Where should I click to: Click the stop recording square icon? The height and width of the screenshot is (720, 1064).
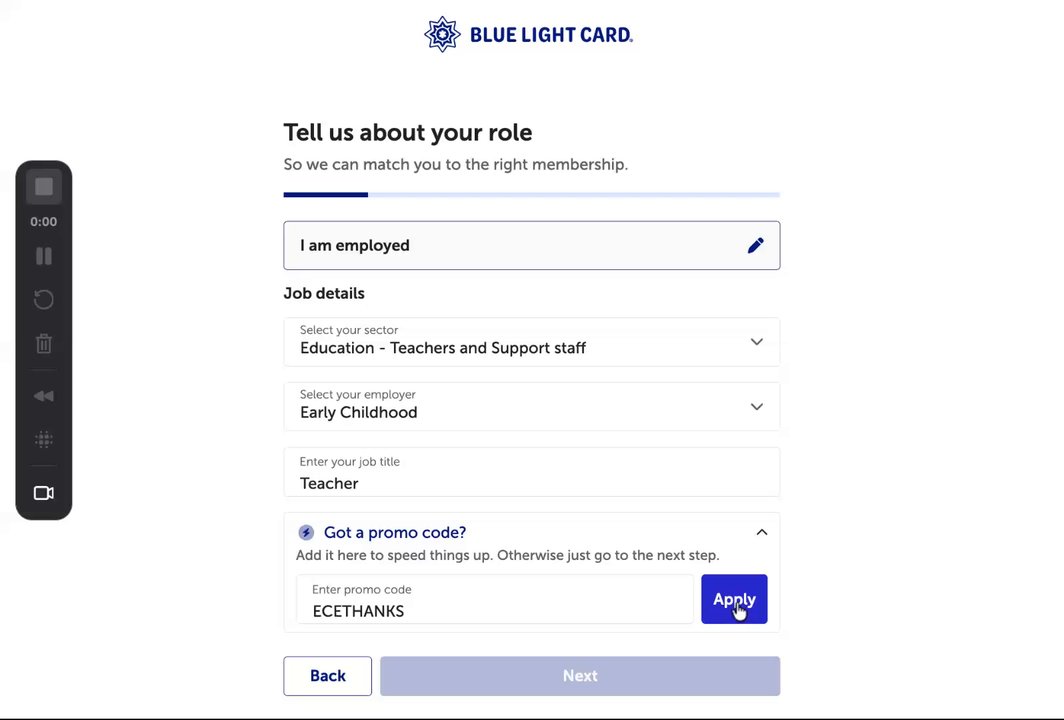click(44, 187)
